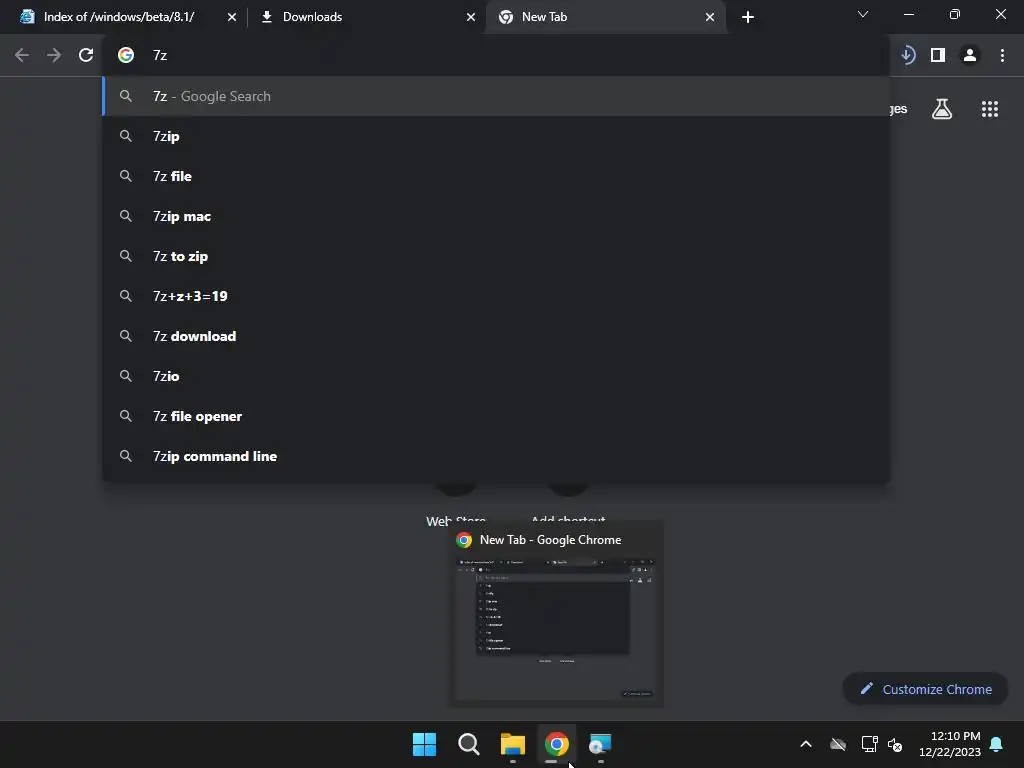Close the Downloads tab

coord(471,17)
